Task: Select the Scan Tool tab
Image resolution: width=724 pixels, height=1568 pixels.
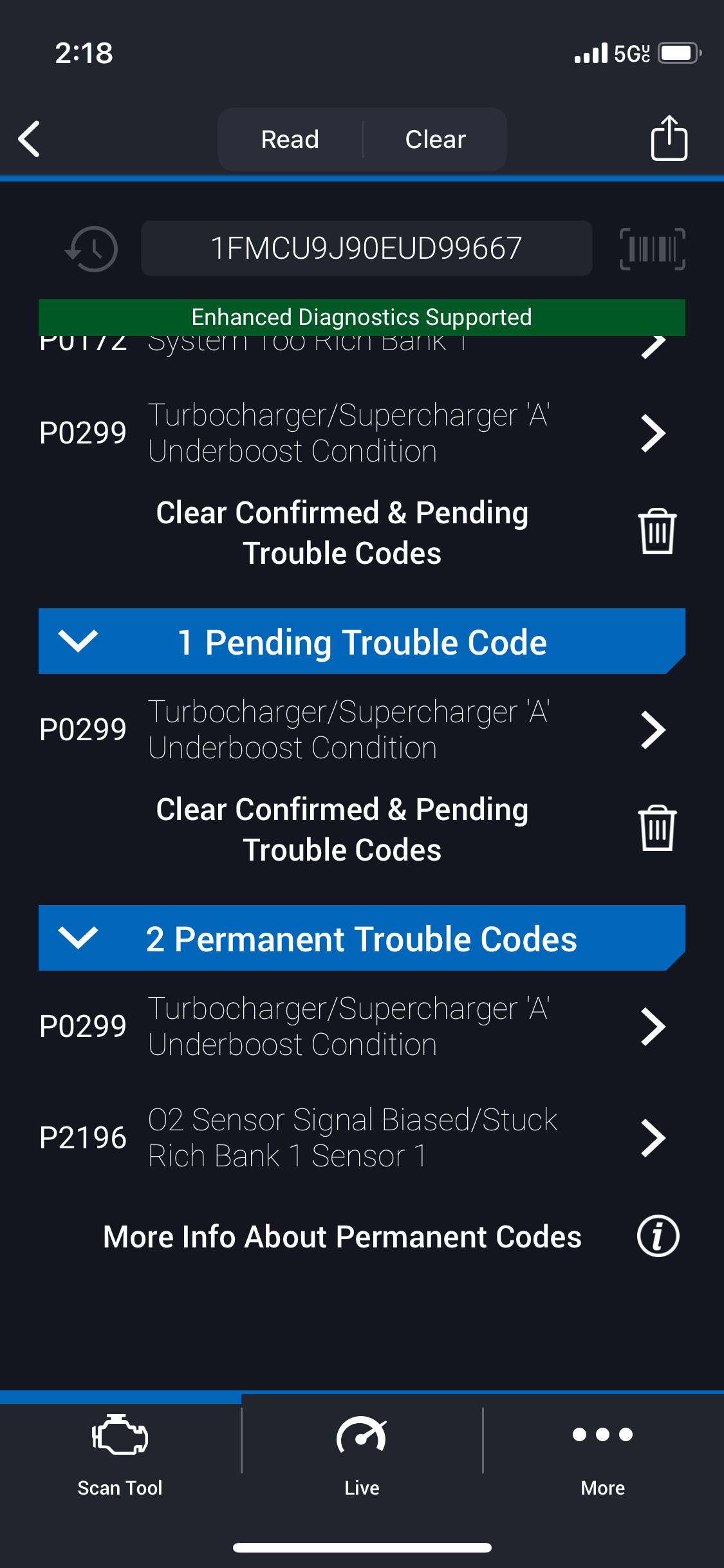Action: point(120,1452)
